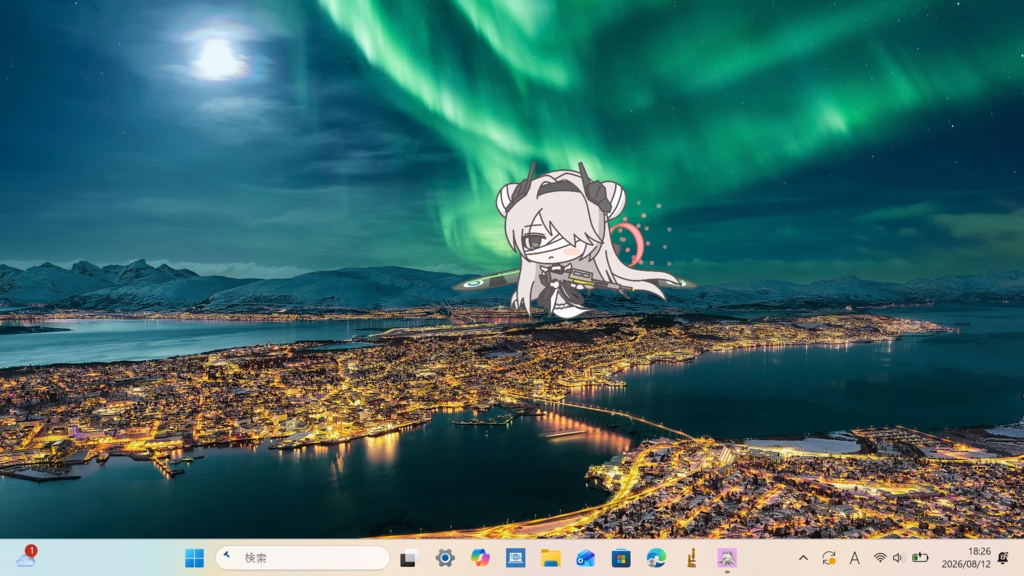
Task: Launch Copilot from the taskbar
Action: 480,558
